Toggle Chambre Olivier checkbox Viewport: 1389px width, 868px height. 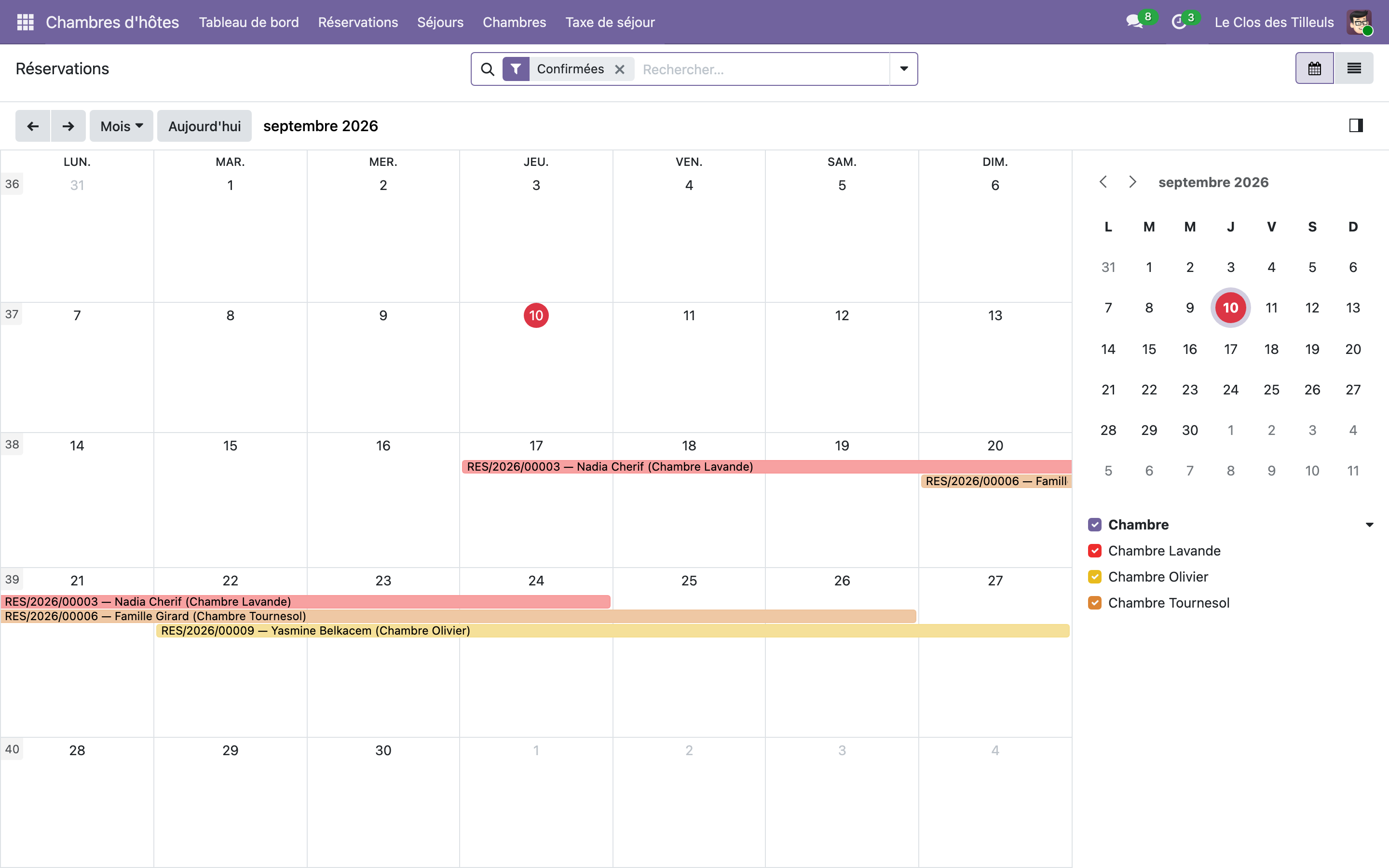pyautogui.click(x=1094, y=576)
